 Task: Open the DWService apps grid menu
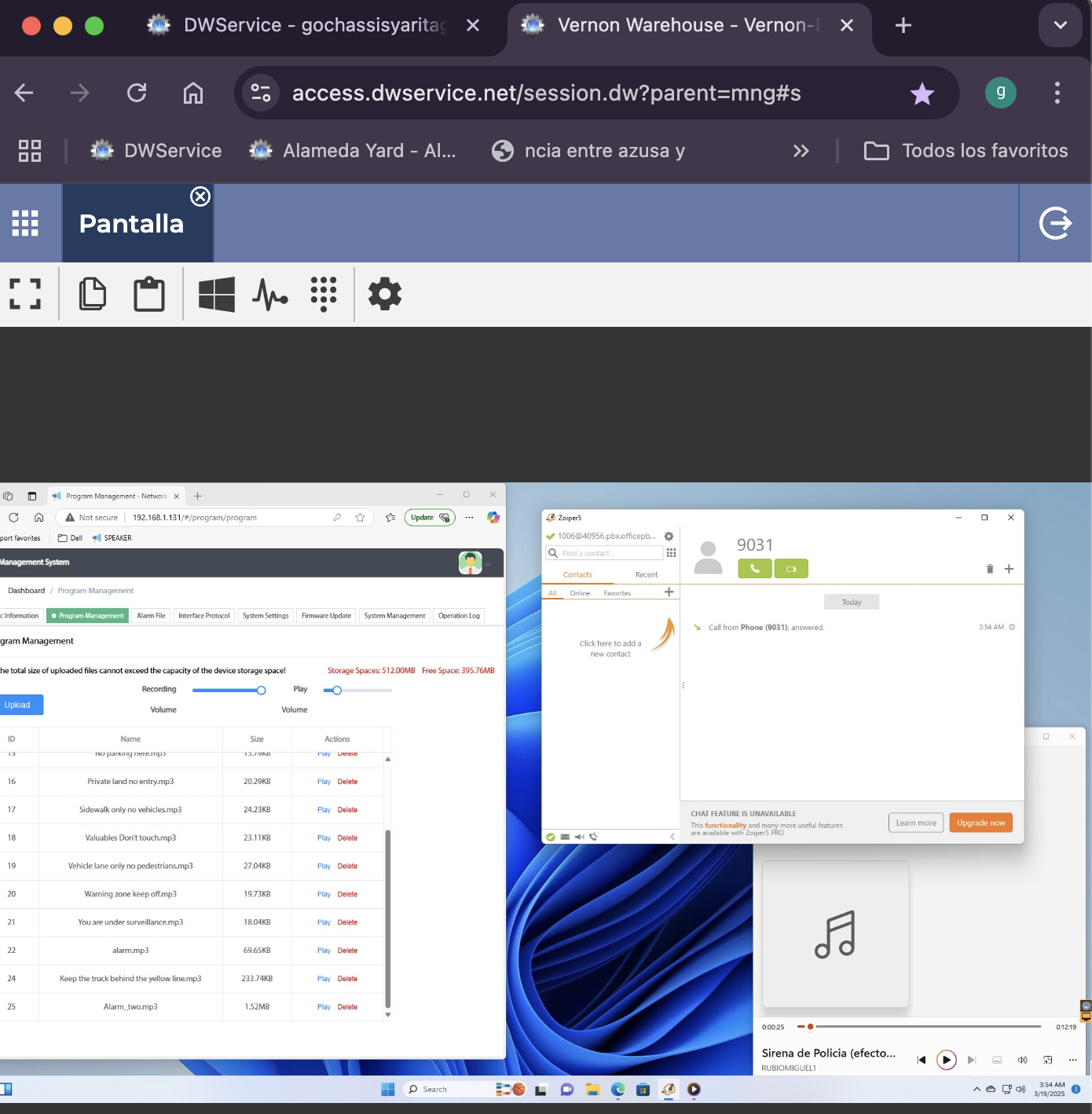(25, 223)
